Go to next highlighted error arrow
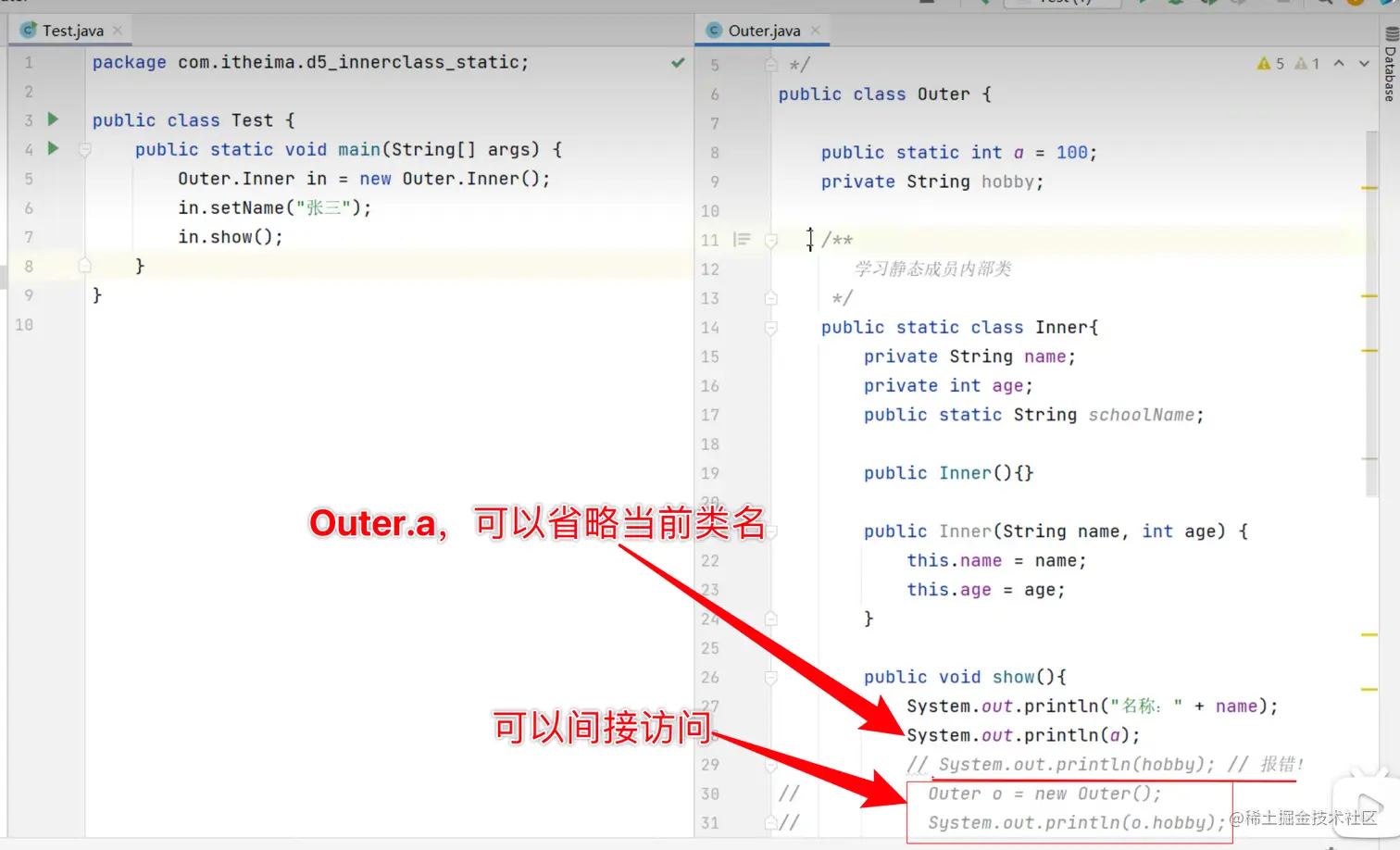This screenshot has width=1400, height=850. point(1364,64)
